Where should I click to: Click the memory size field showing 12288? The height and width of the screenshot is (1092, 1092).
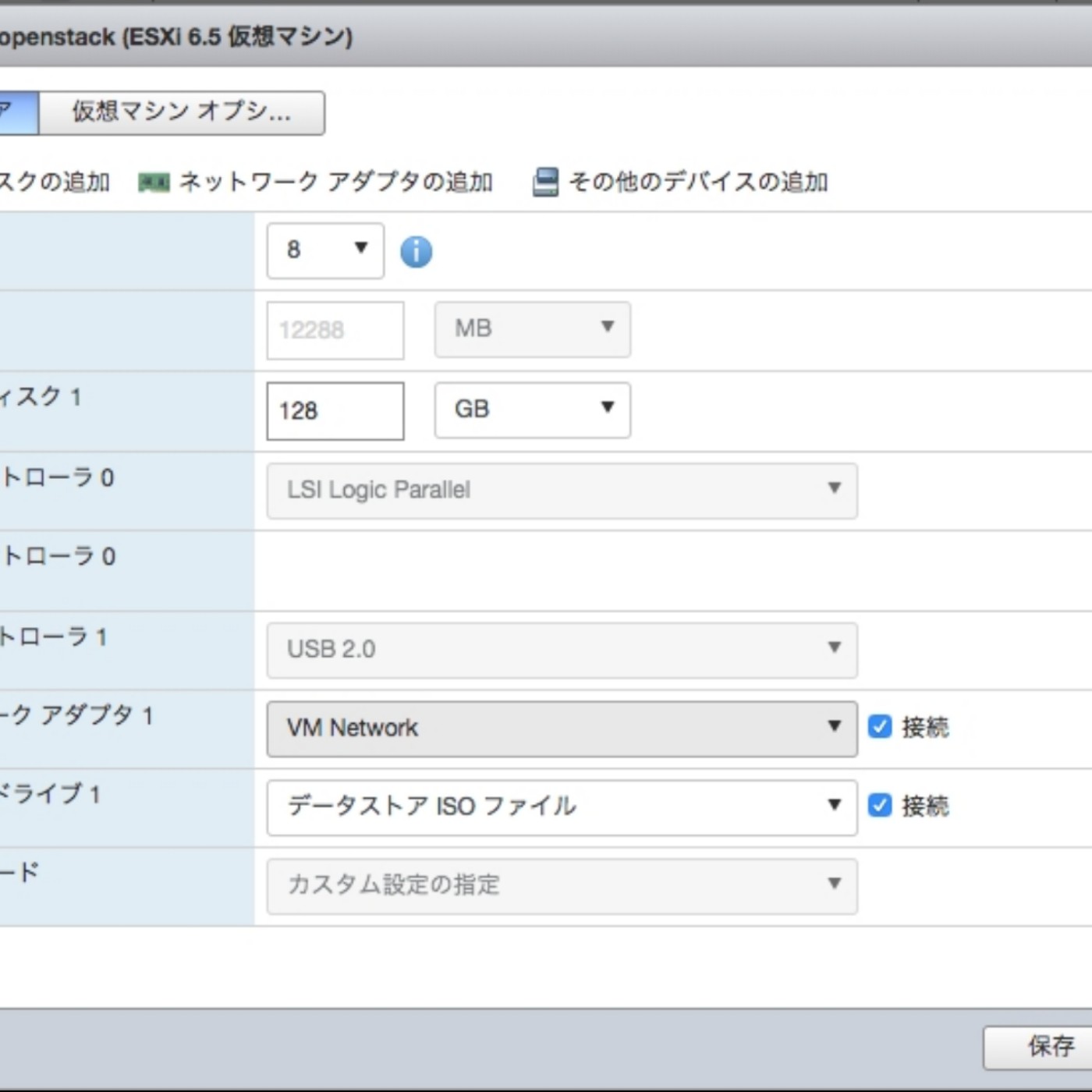335,329
